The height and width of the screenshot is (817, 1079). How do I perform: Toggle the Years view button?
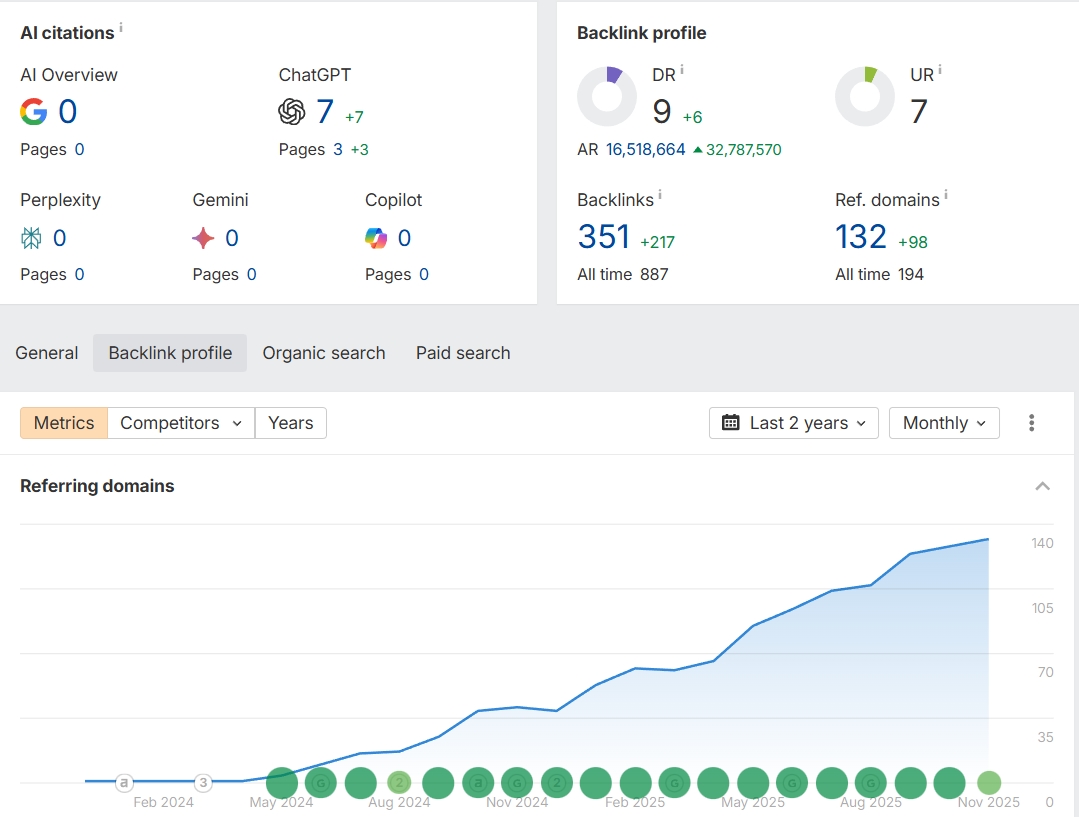[x=290, y=423]
